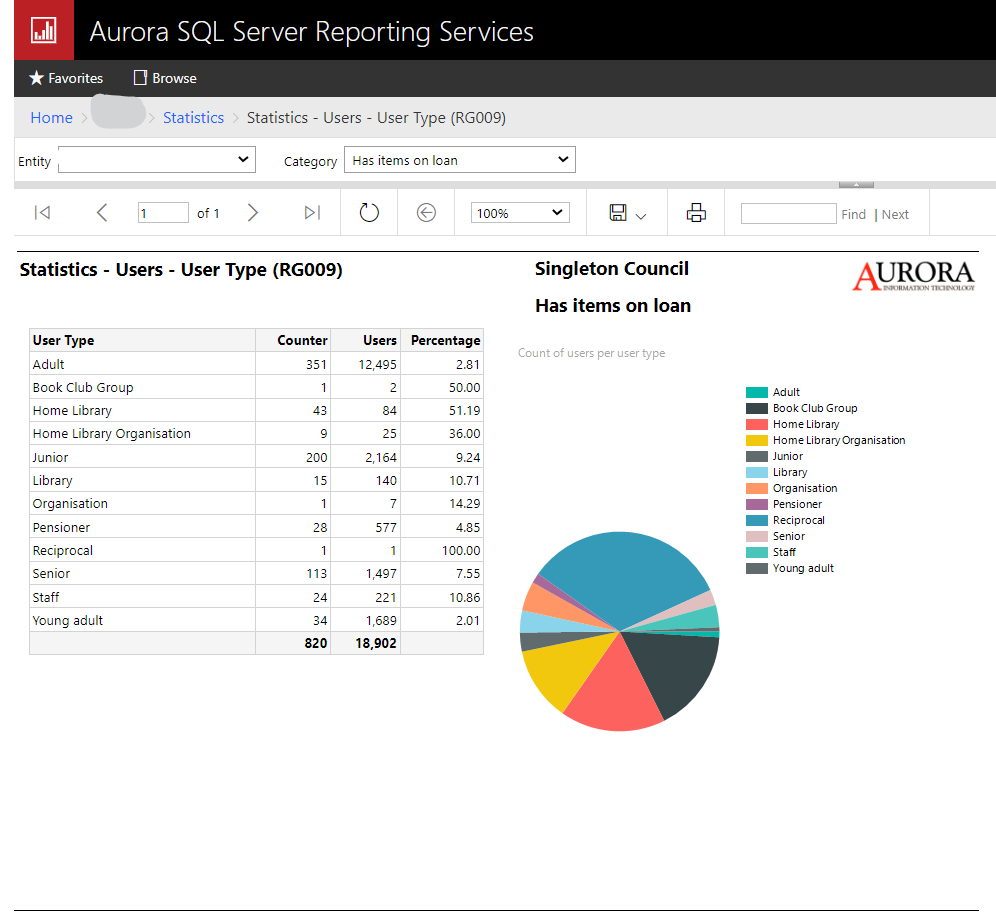
Task: Click the Pensioner legend label
Action: click(797, 504)
